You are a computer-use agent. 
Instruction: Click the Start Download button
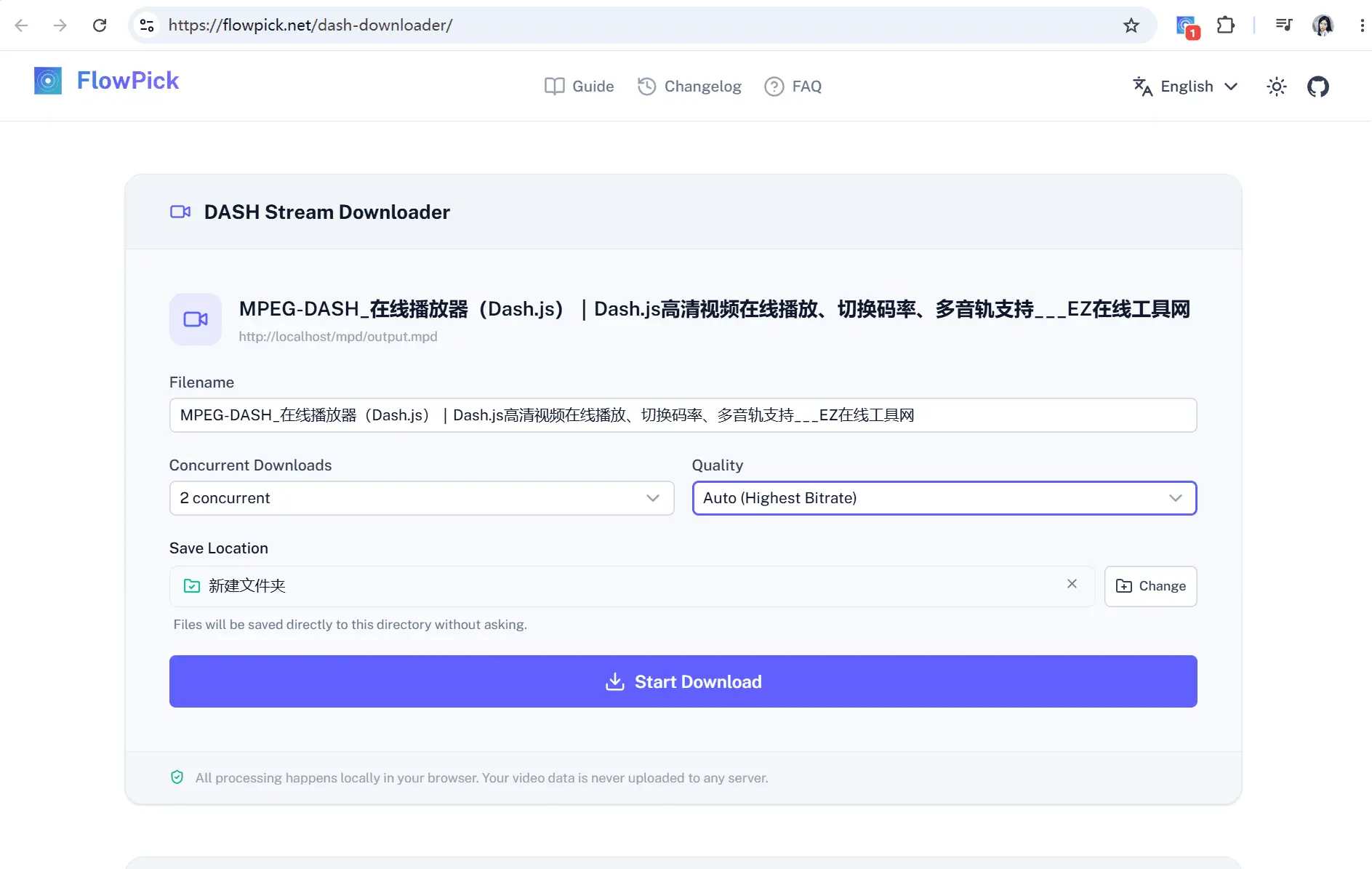click(x=683, y=681)
